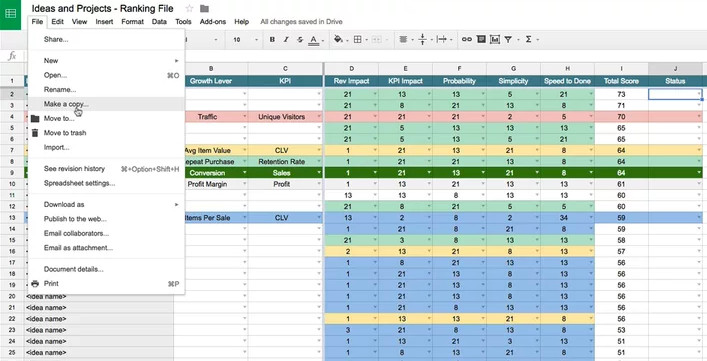Image resolution: width=707 pixels, height=361 pixels.
Task: Select Publish to the web...
Action: pos(106,219)
